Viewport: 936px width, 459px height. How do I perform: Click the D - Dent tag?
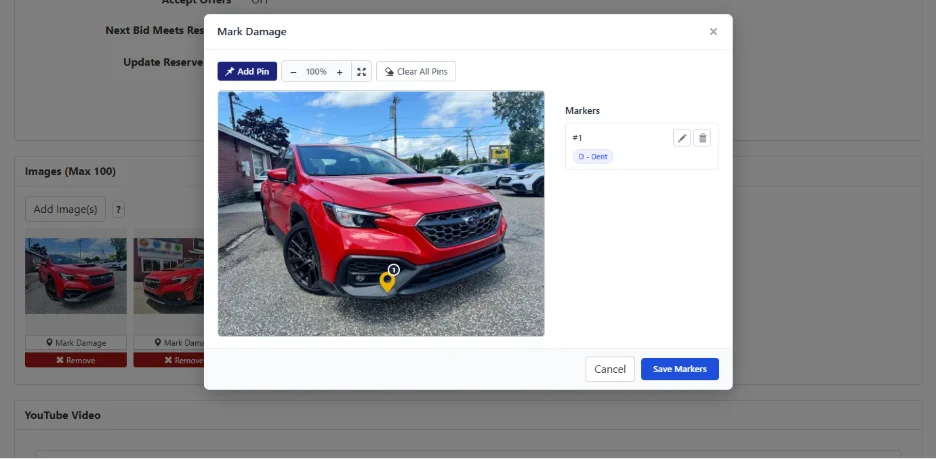(x=593, y=156)
